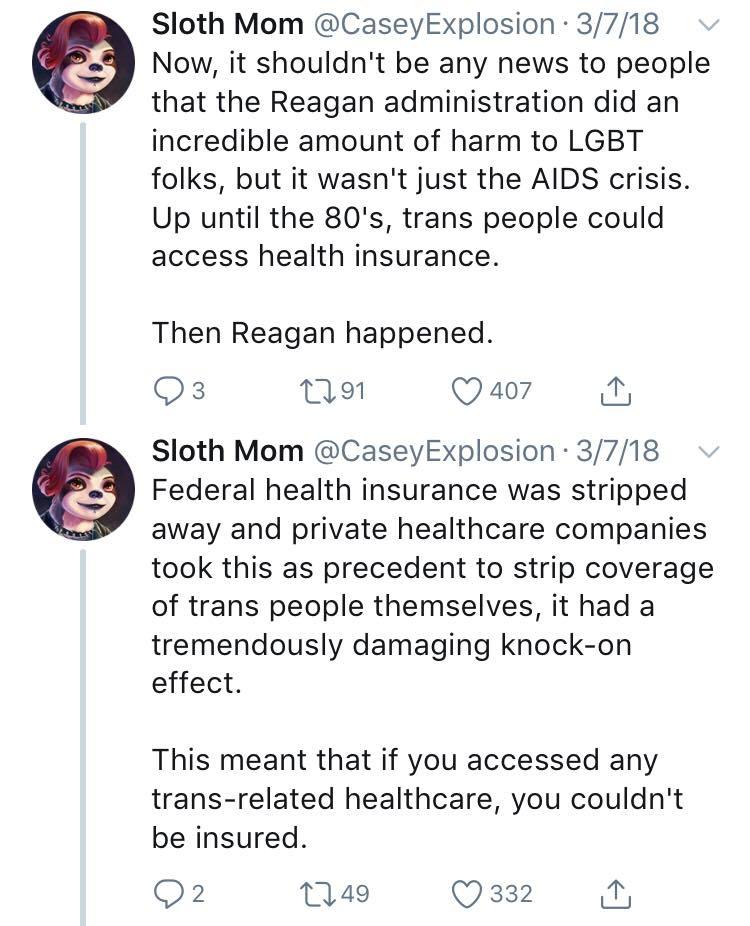Open Sloth Mom's name on first tweet

click(x=227, y=25)
